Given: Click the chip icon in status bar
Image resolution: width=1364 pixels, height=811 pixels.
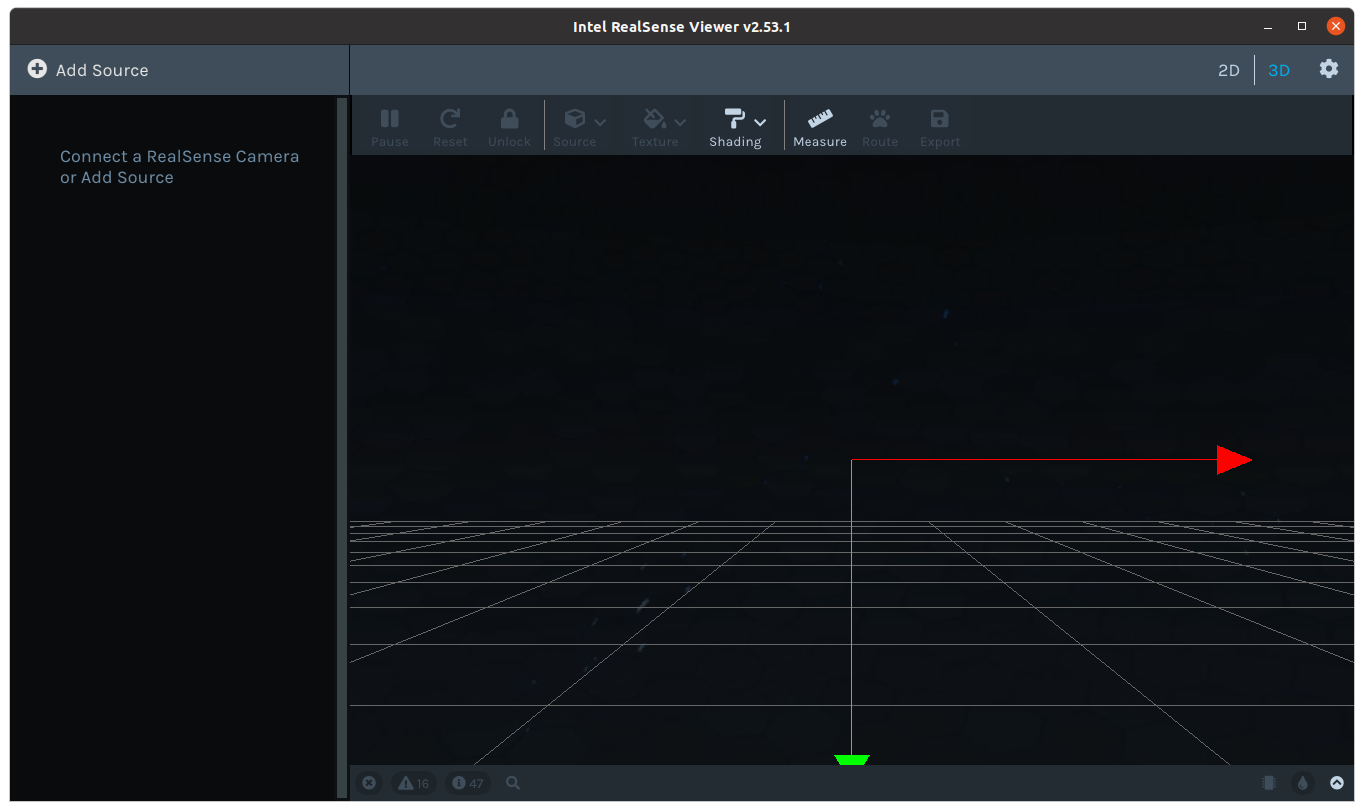Looking at the screenshot, I should coord(1269,783).
